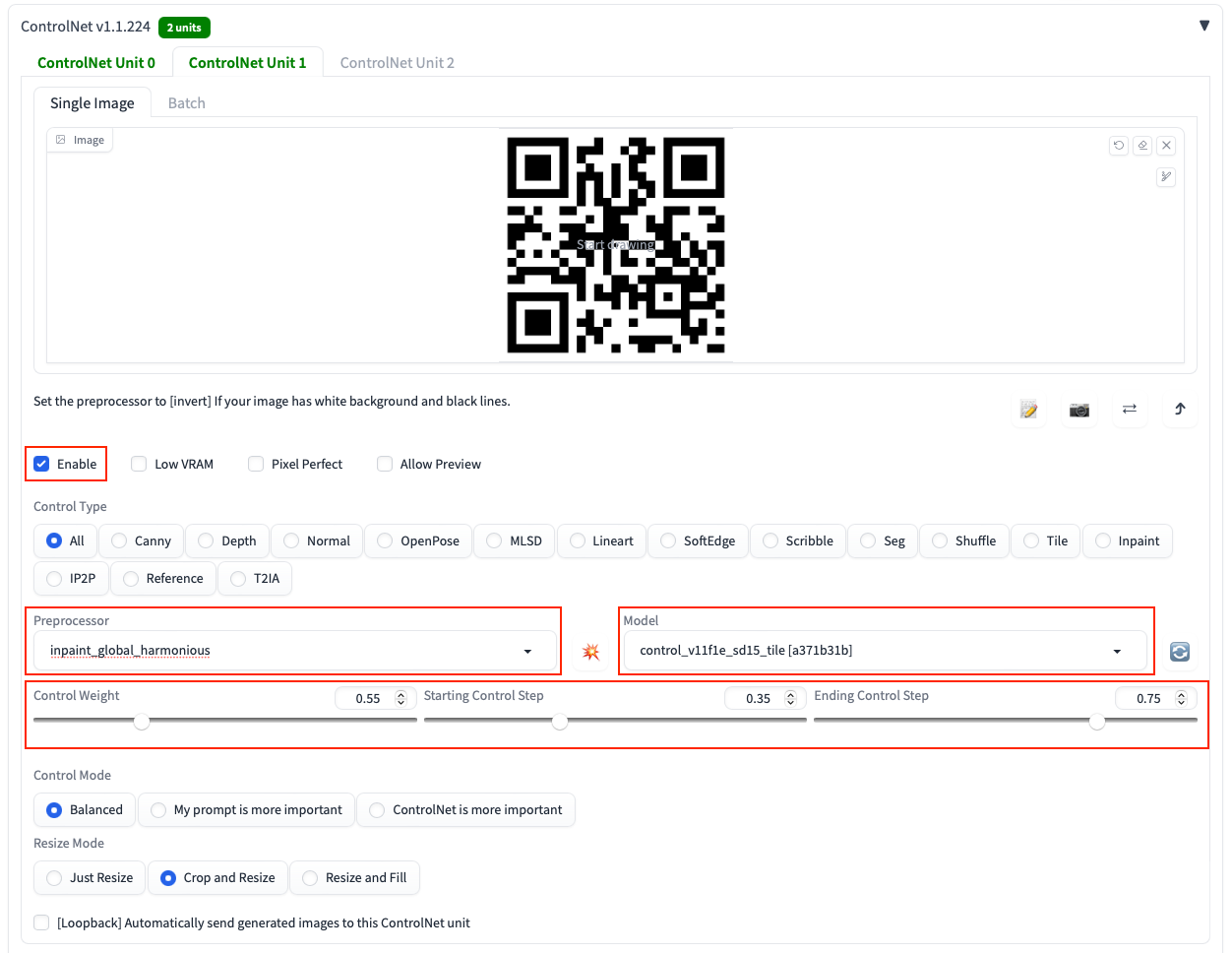Viewport: 1232px width, 953px height.
Task: Activate webcam input with the camera icon
Action: 1079,410
